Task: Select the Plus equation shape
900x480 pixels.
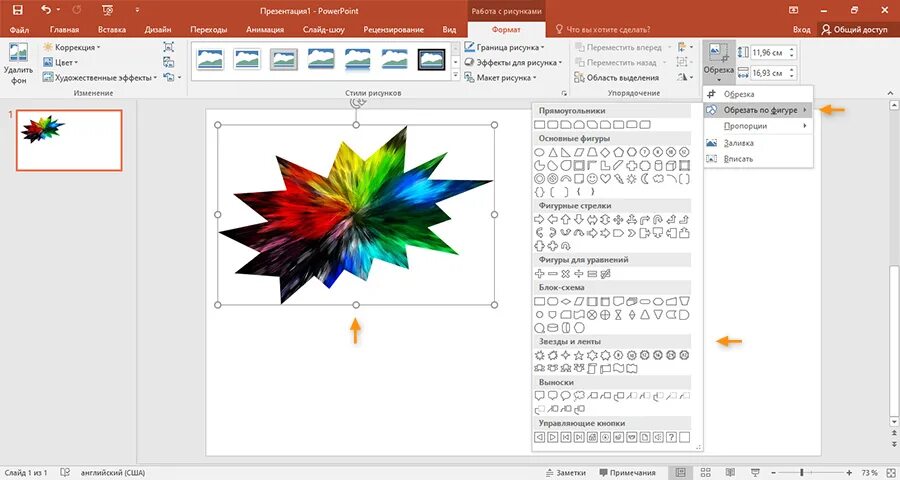Action: tap(539, 274)
